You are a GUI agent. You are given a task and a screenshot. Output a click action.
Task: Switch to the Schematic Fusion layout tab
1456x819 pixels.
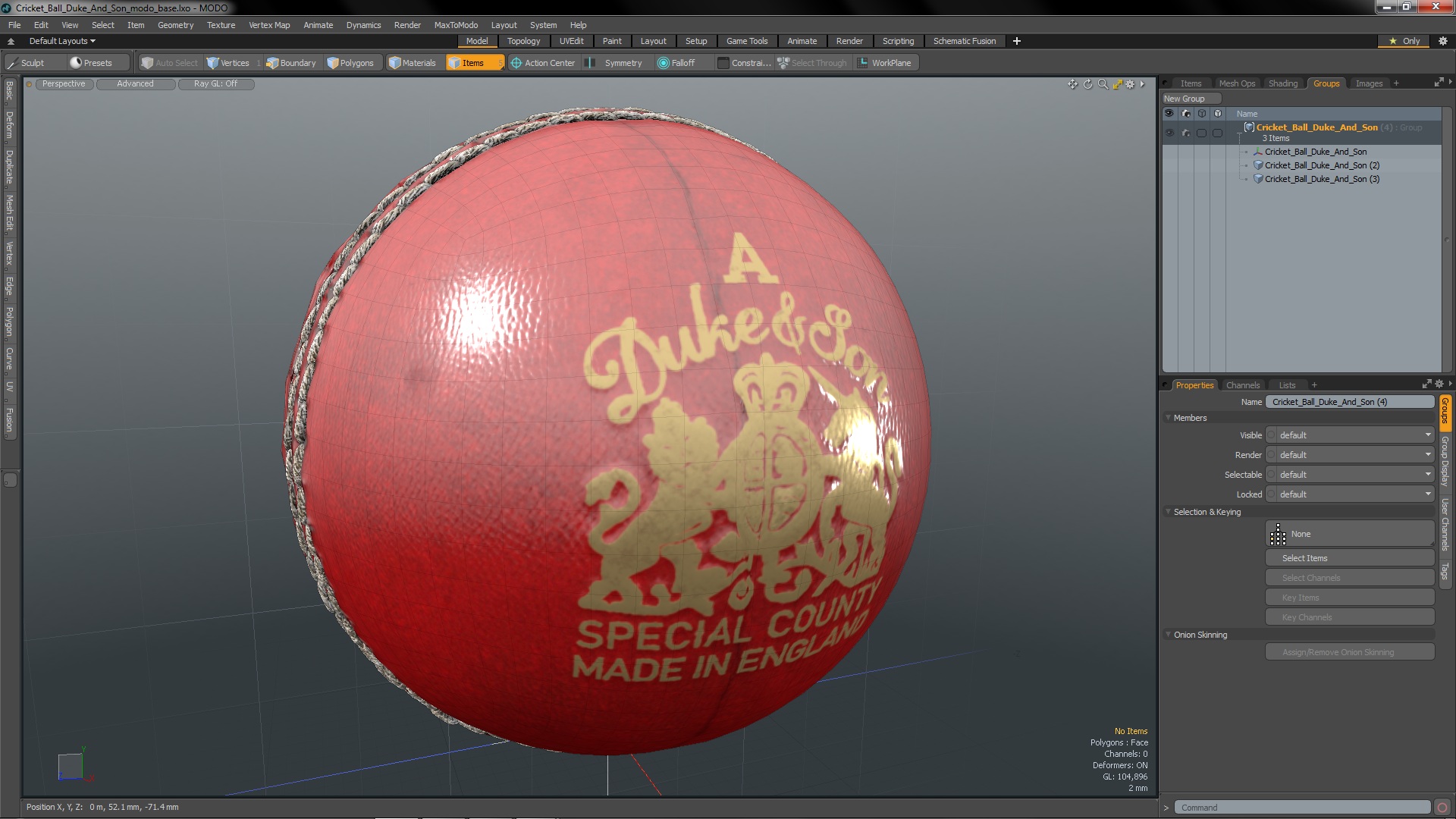[965, 41]
